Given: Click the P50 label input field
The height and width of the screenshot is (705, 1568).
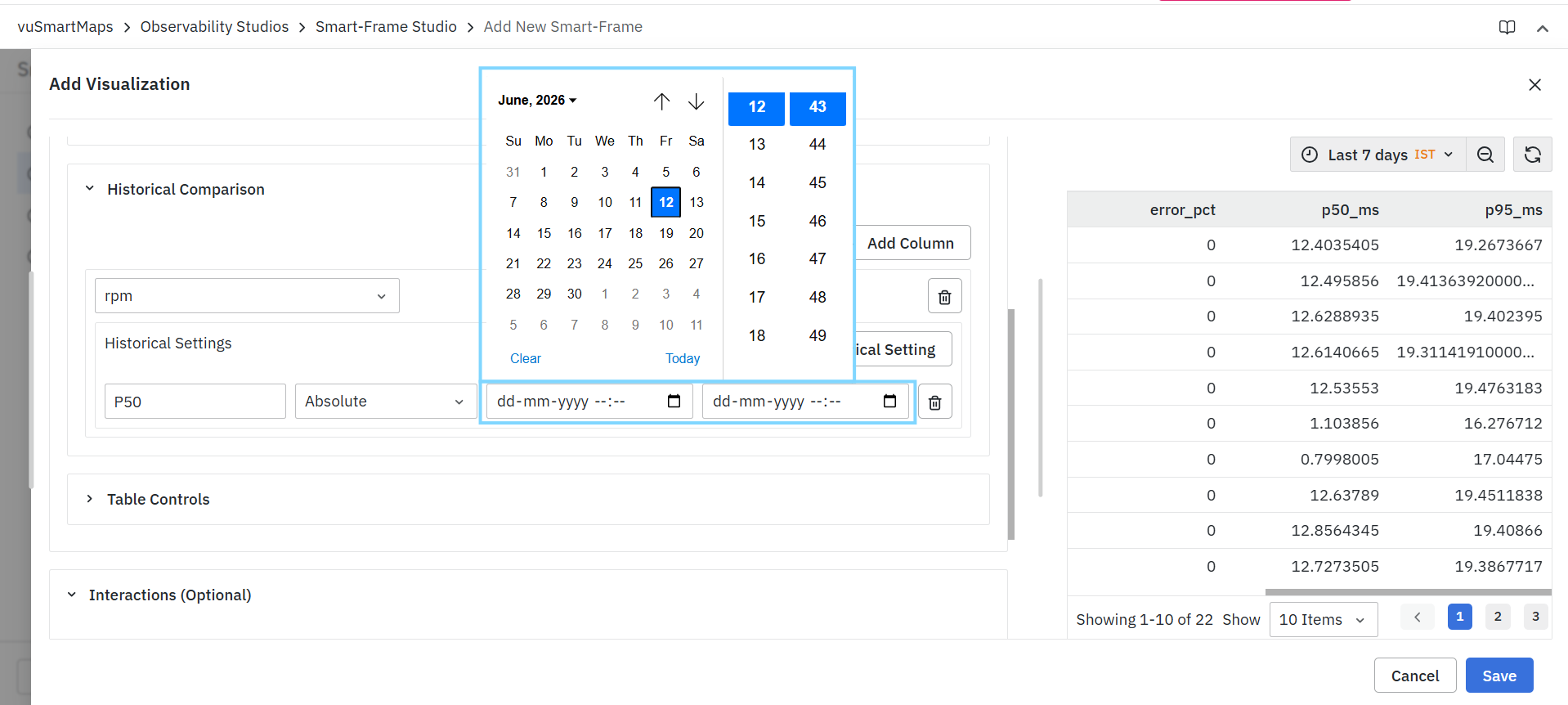Looking at the screenshot, I should 195,402.
